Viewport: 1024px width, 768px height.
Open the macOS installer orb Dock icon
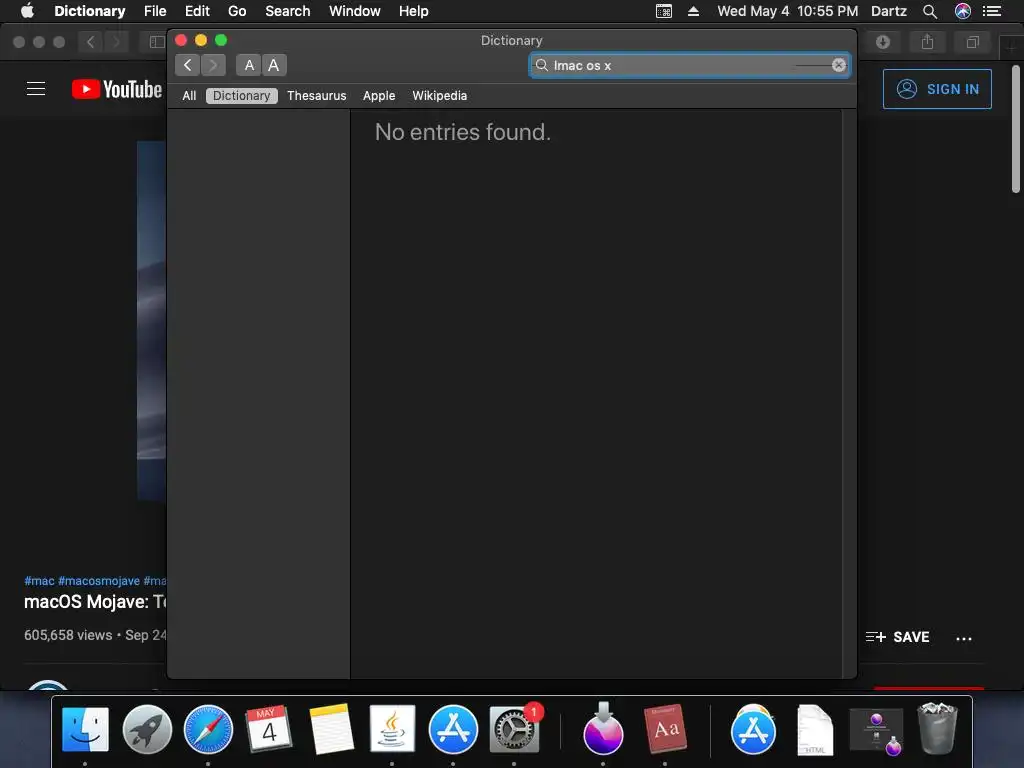tap(603, 729)
